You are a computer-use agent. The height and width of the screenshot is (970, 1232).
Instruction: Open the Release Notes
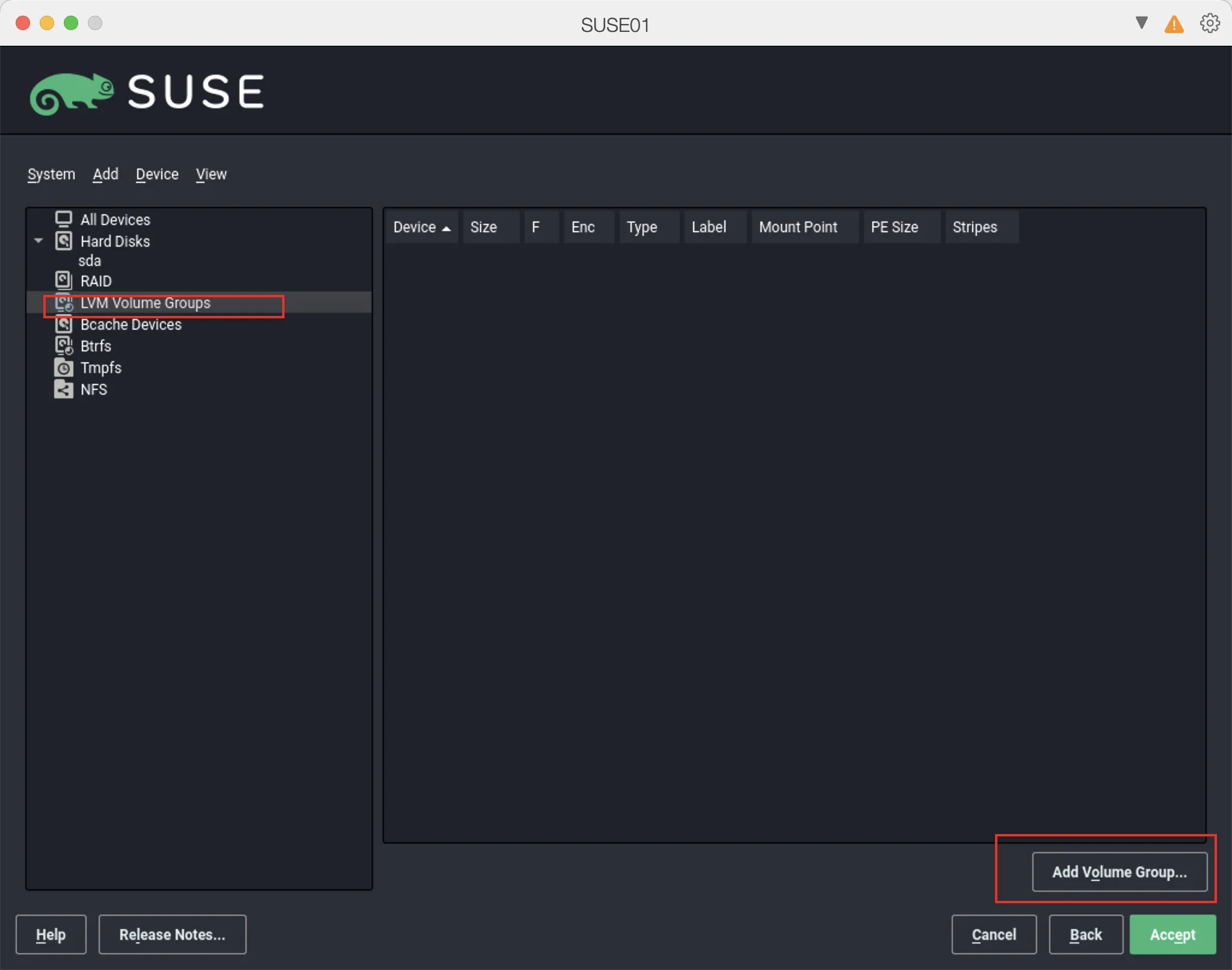coord(172,934)
